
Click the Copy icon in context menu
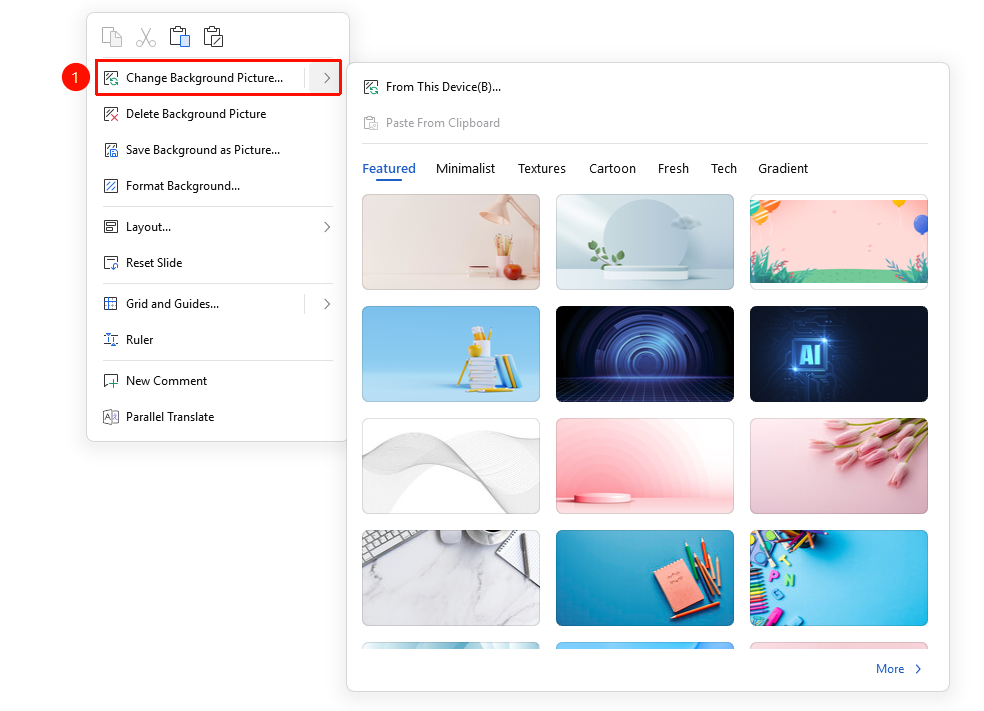(x=112, y=37)
